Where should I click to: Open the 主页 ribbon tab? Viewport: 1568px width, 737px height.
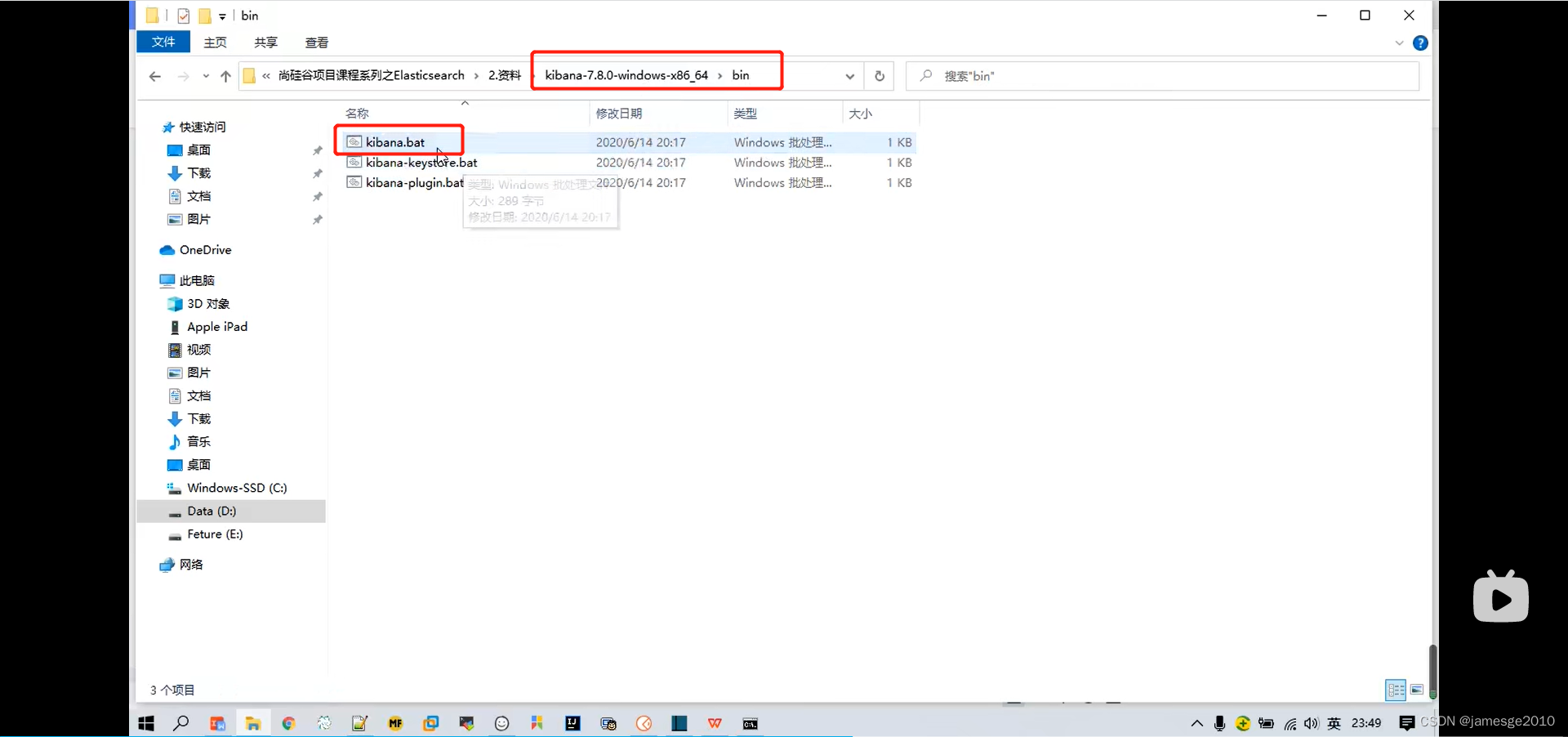click(216, 42)
